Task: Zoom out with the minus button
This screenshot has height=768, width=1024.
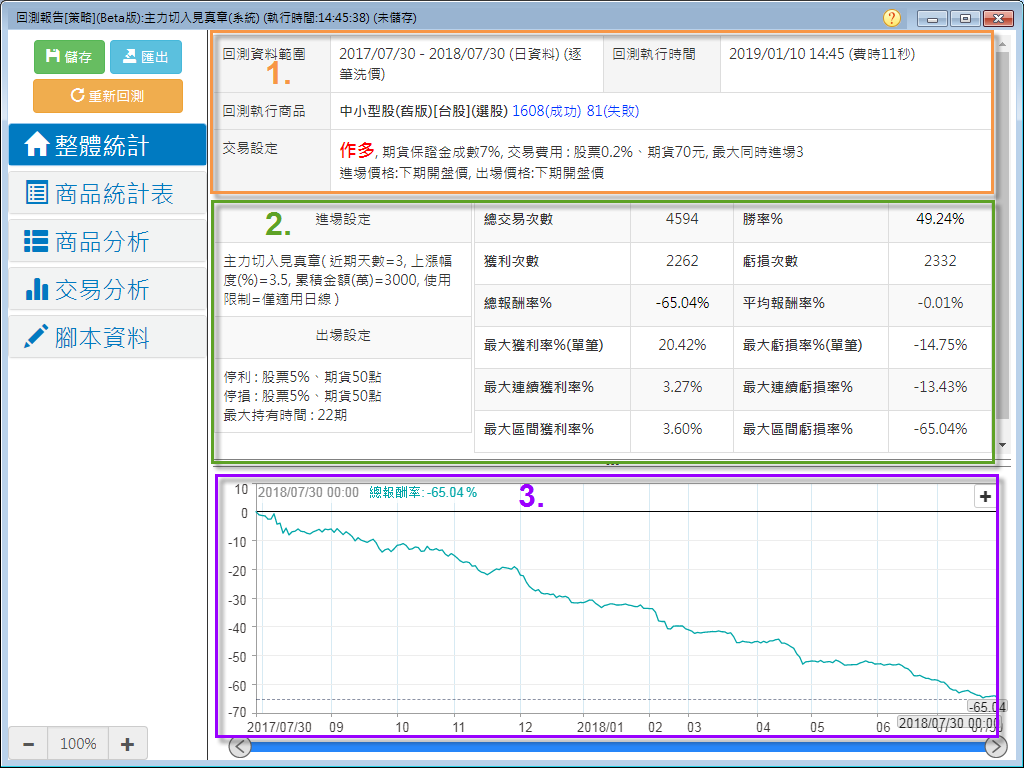Action: click(29, 744)
